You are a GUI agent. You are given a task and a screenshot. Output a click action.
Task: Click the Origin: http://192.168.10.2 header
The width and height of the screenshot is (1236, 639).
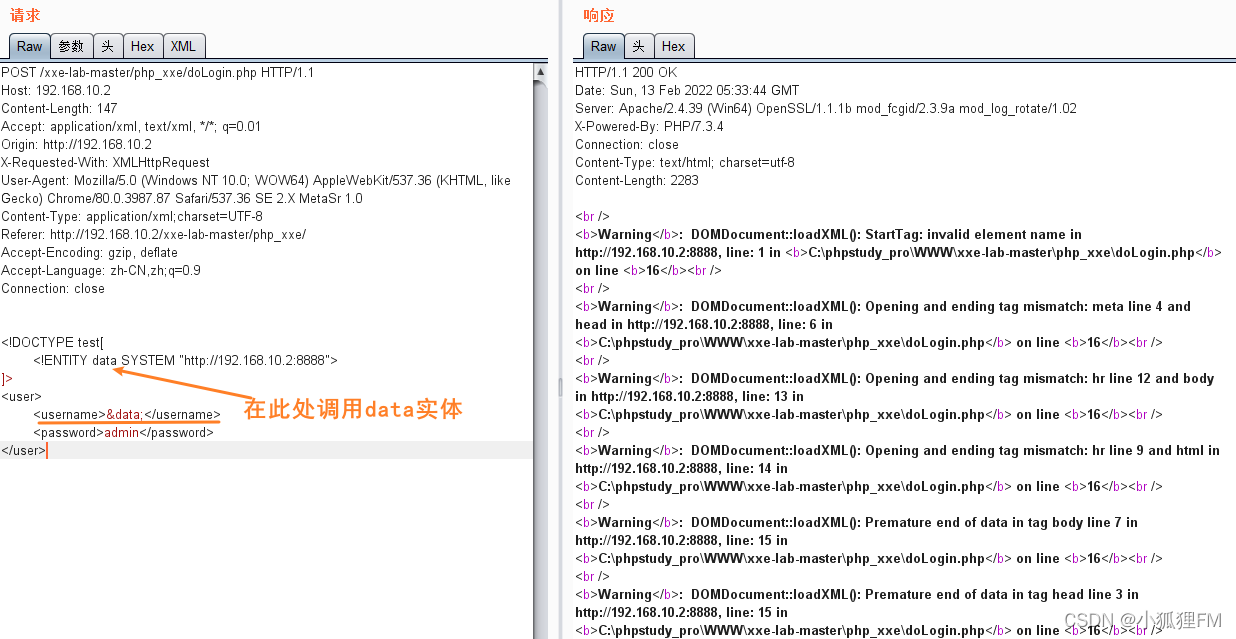click(x=76, y=145)
